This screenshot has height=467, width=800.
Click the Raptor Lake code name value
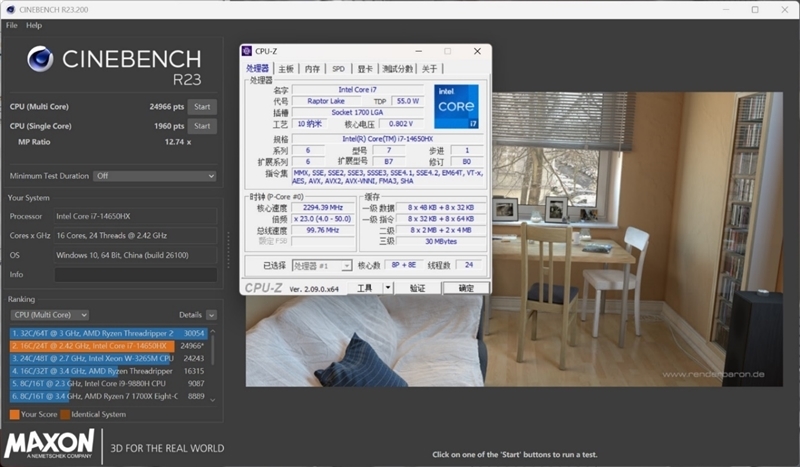(x=326, y=101)
